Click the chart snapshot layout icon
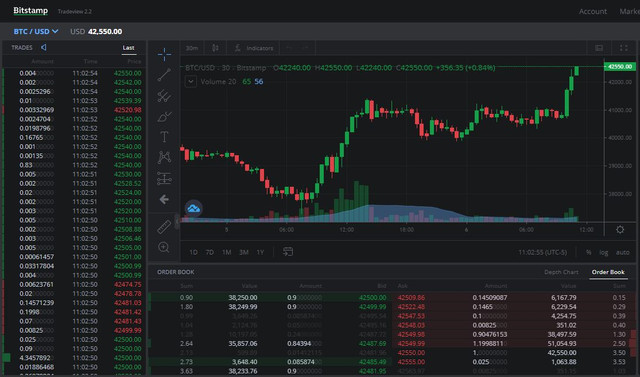The image size is (640, 377). click(x=599, y=48)
